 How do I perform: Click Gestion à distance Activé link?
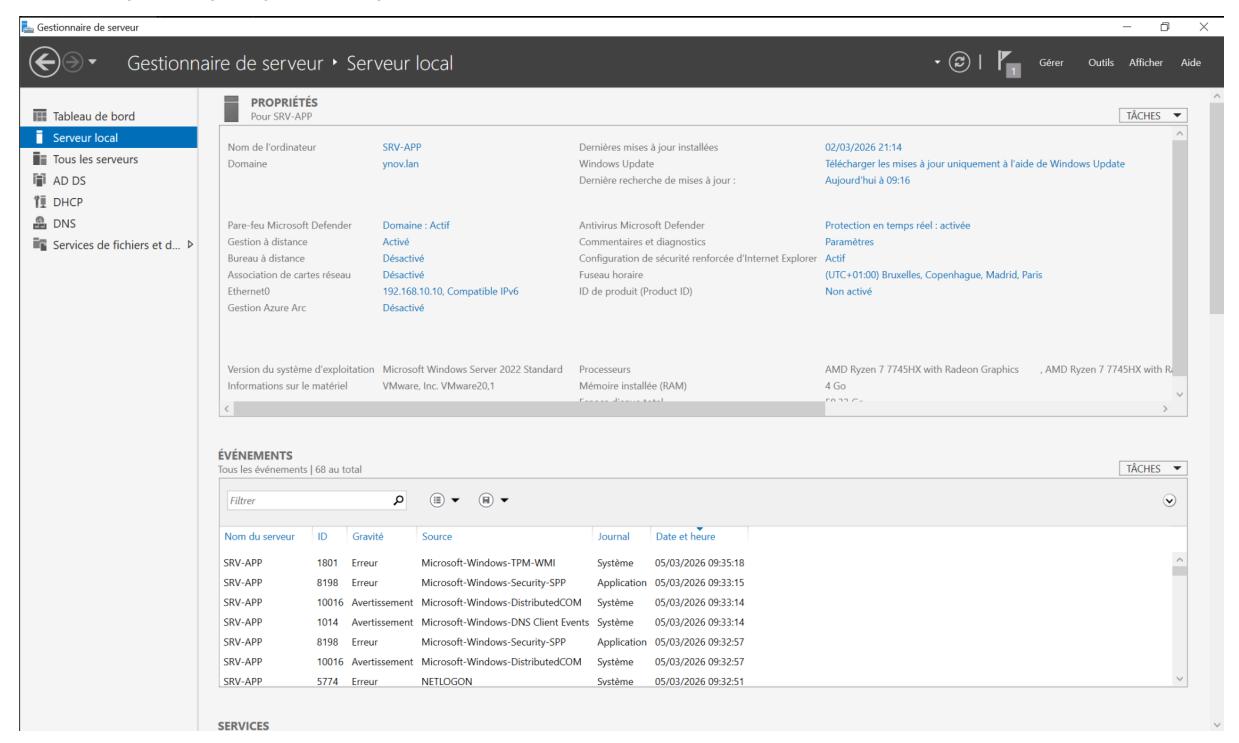click(397, 241)
